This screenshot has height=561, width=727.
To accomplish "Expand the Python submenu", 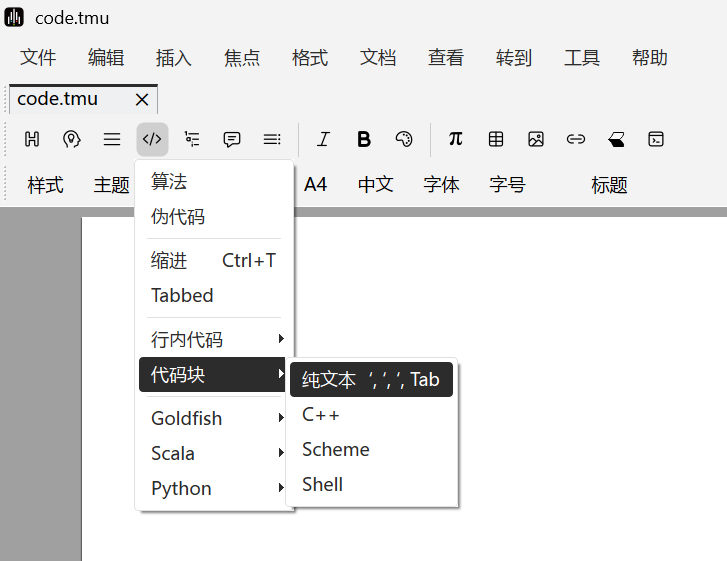I will click(215, 488).
